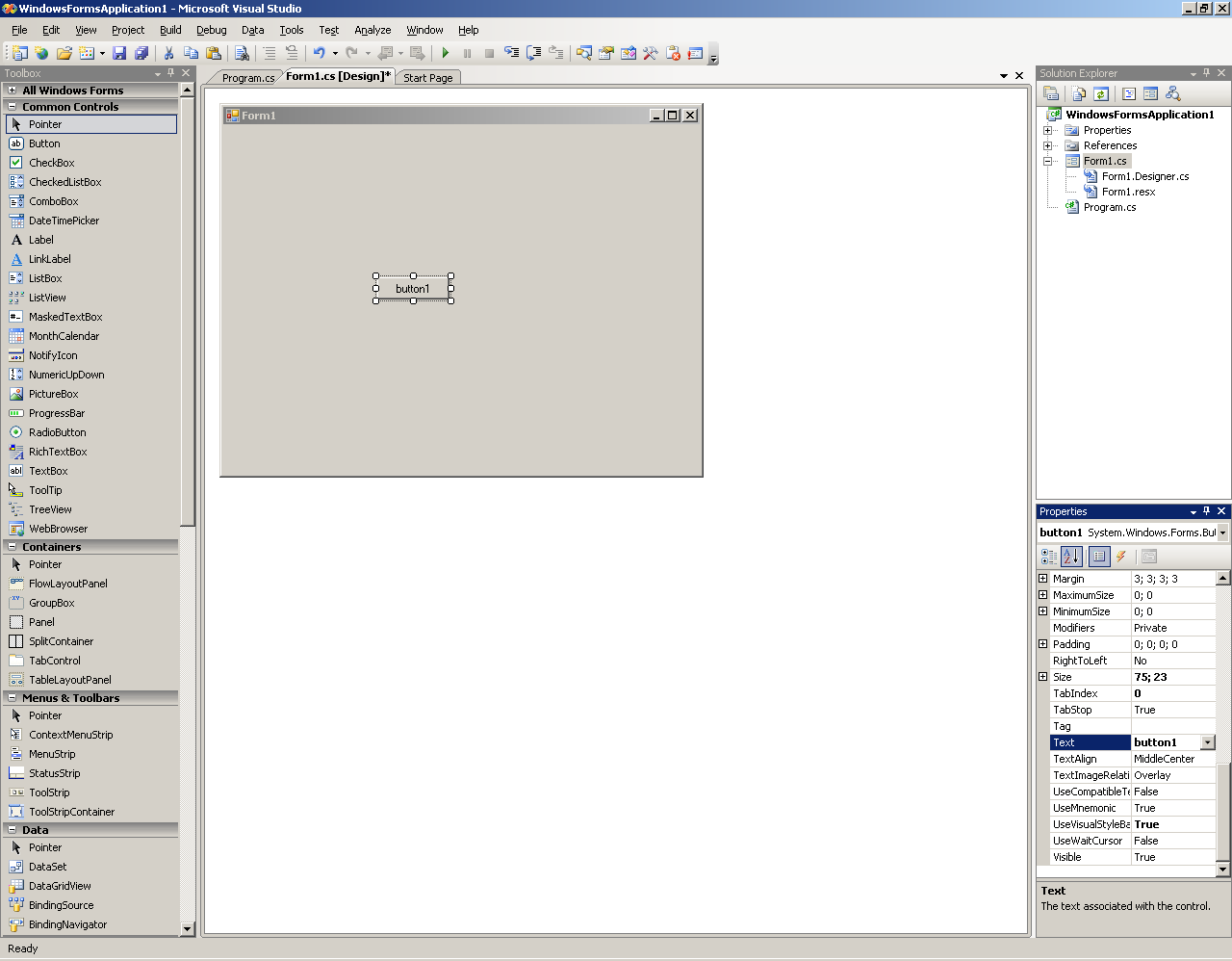Refresh the Solution Explorer tree
Screen dimensions: 1232x961
coord(1101,93)
